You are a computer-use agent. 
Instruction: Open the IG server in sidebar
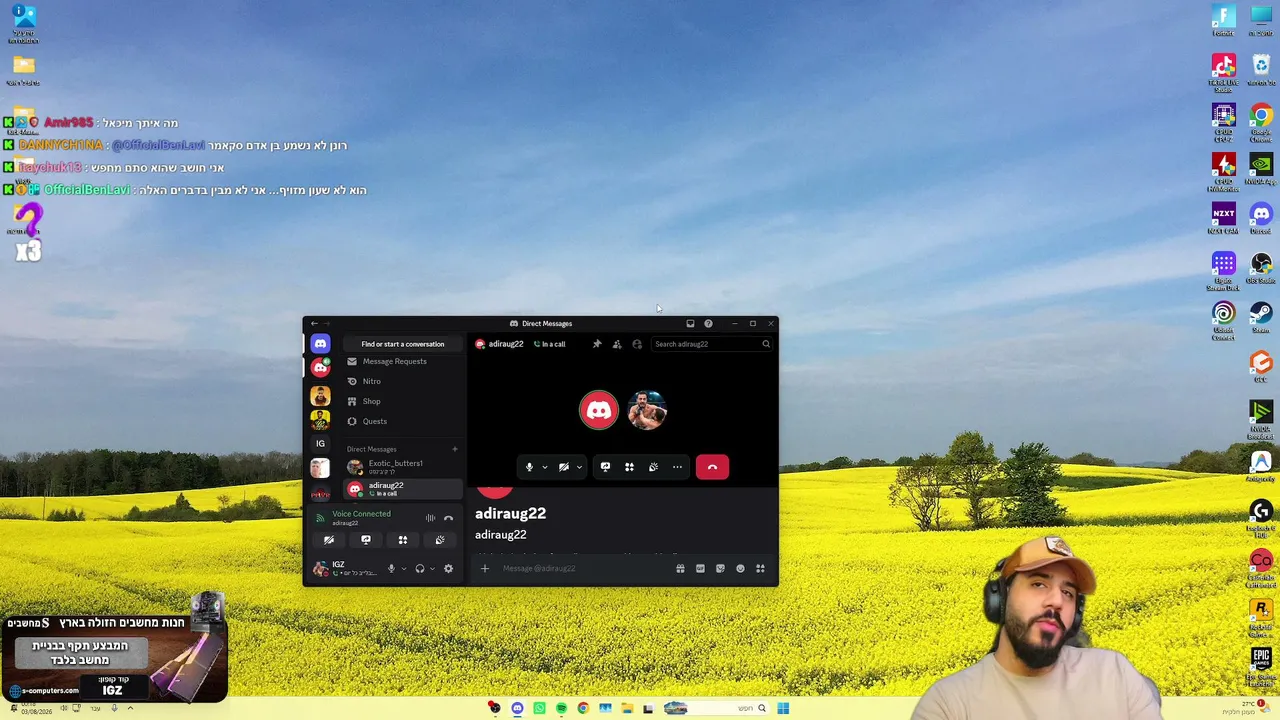click(x=320, y=443)
